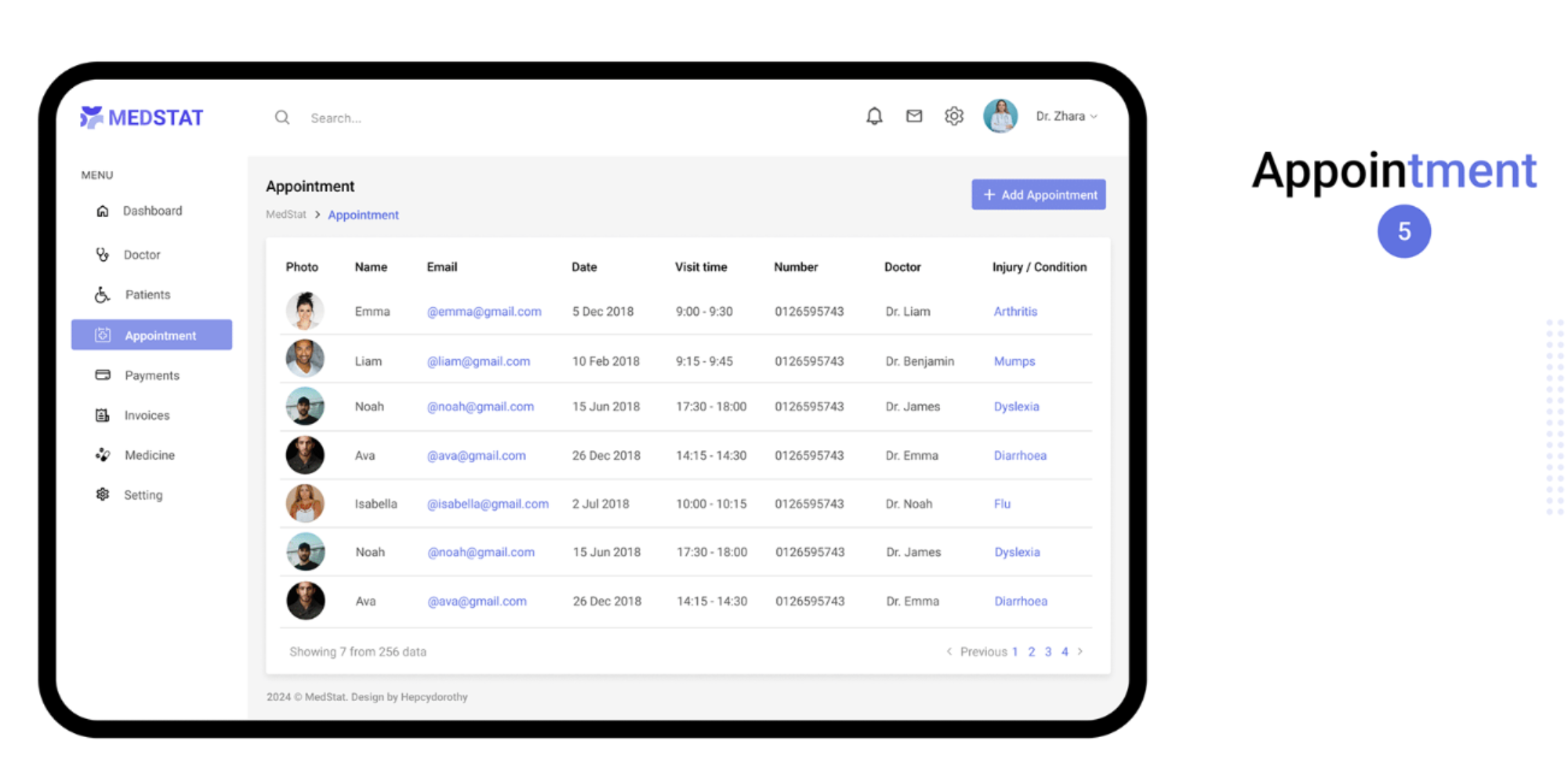The width and height of the screenshot is (1568, 784).
Task: Open the settings gear icon in header
Action: [x=953, y=116]
